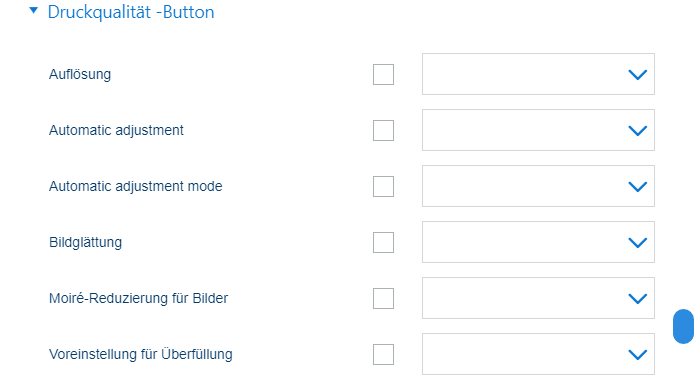Click the Moiré-Reduzierung für Bilder label
The image size is (696, 379).
click(138, 298)
